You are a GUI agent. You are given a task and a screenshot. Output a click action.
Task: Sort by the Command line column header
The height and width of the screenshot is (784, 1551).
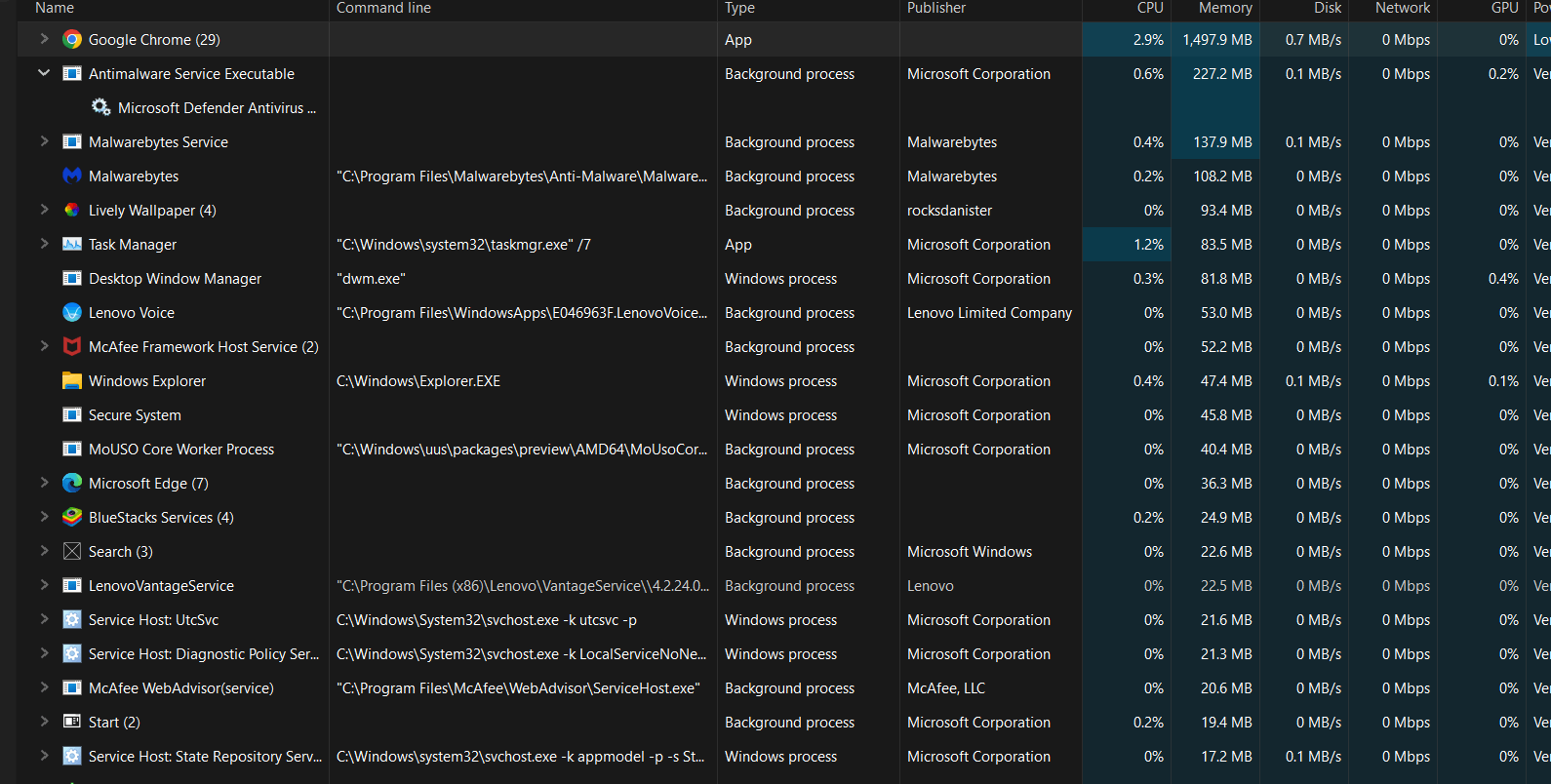click(x=383, y=8)
